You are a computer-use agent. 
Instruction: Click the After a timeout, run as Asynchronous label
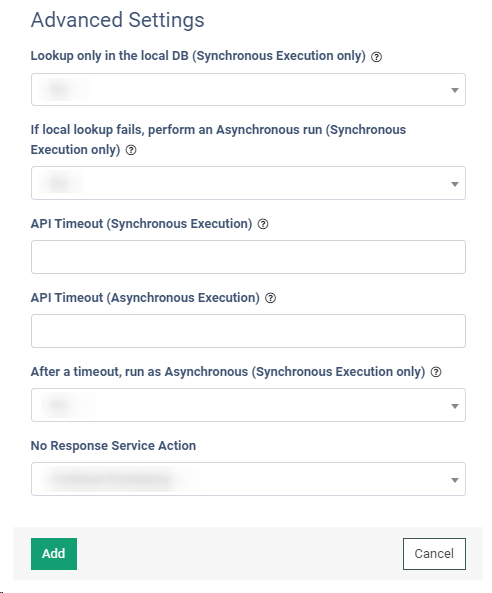tap(228, 372)
